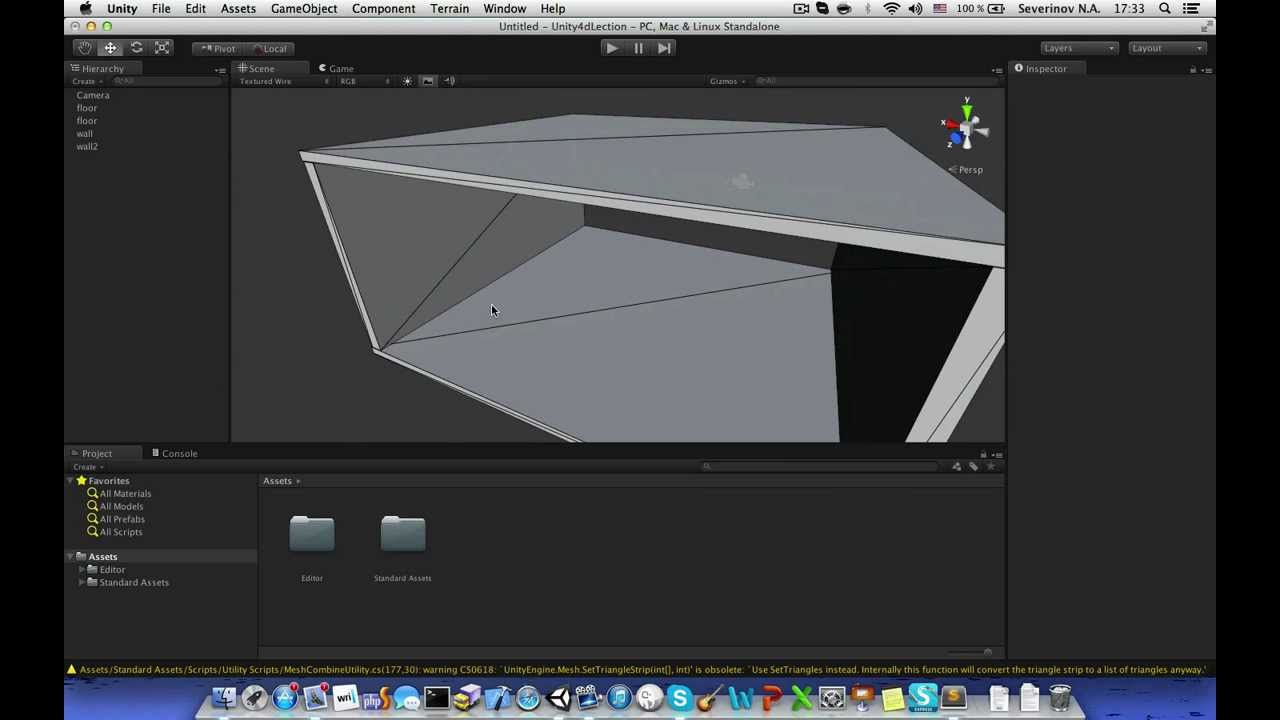Click the Pause button
The image size is (1280, 720).
pos(638,48)
